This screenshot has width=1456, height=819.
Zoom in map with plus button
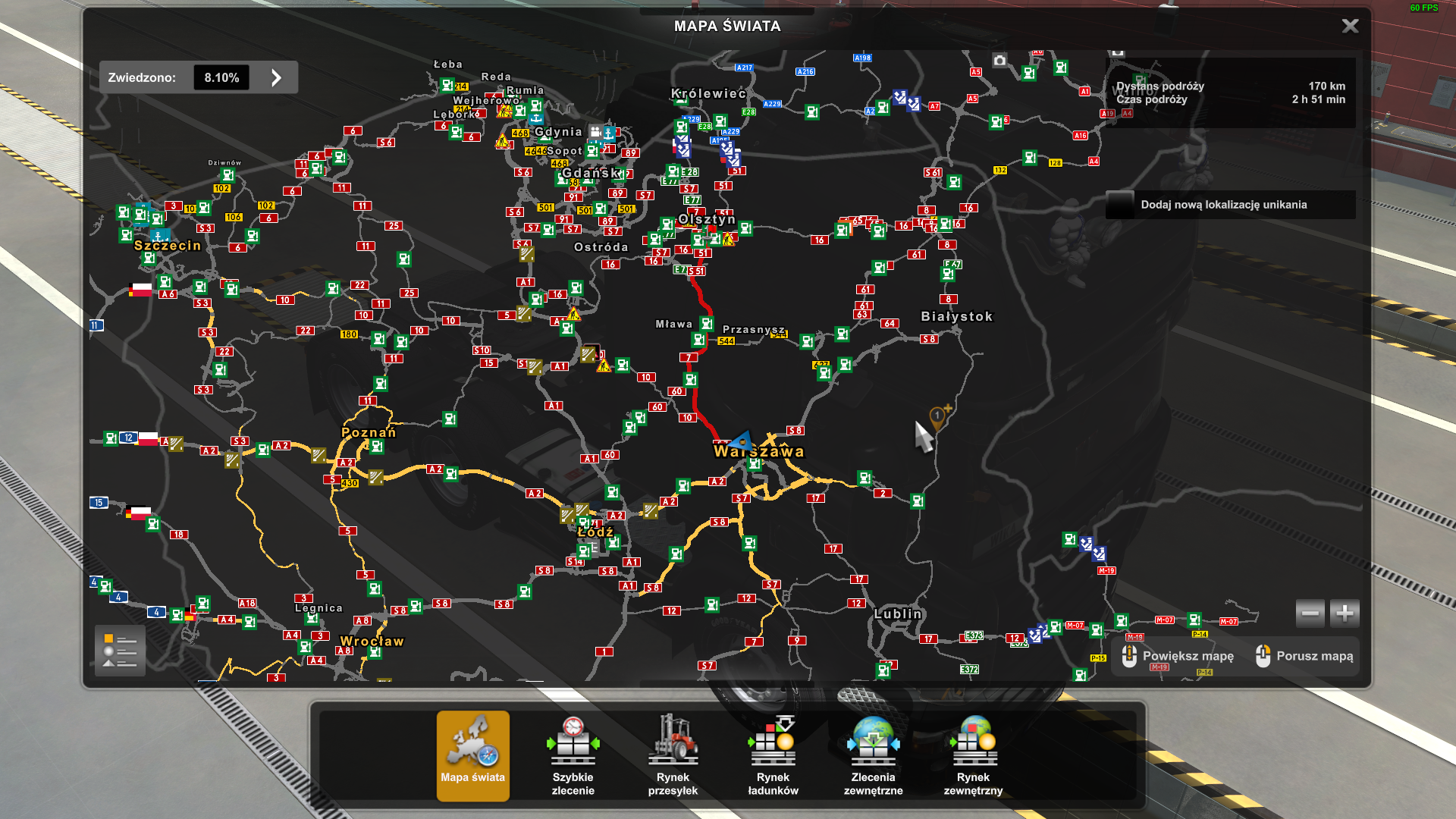pos(1345,613)
